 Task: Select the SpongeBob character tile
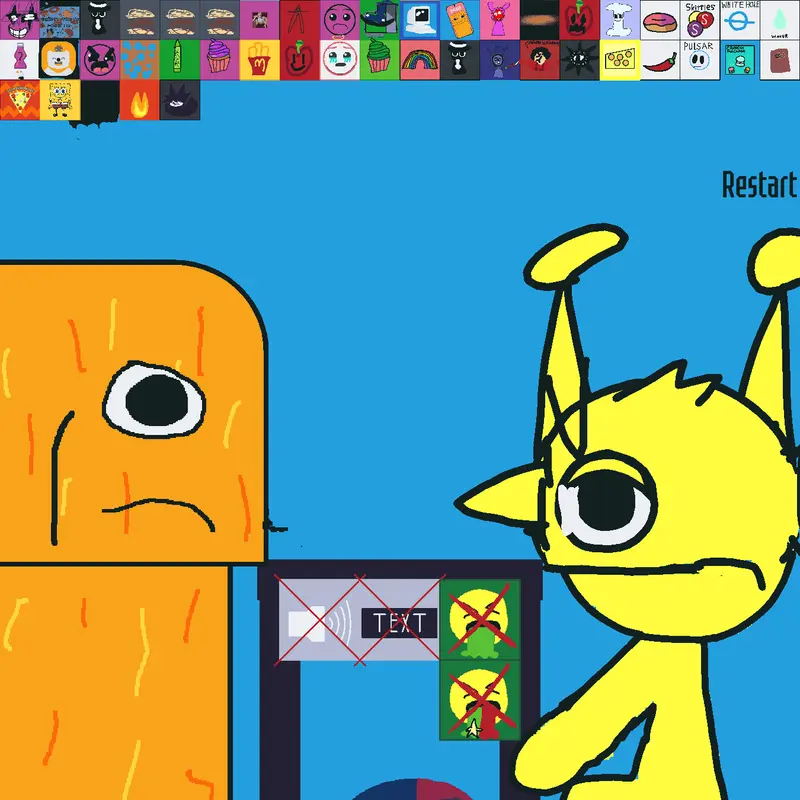point(60,100)
